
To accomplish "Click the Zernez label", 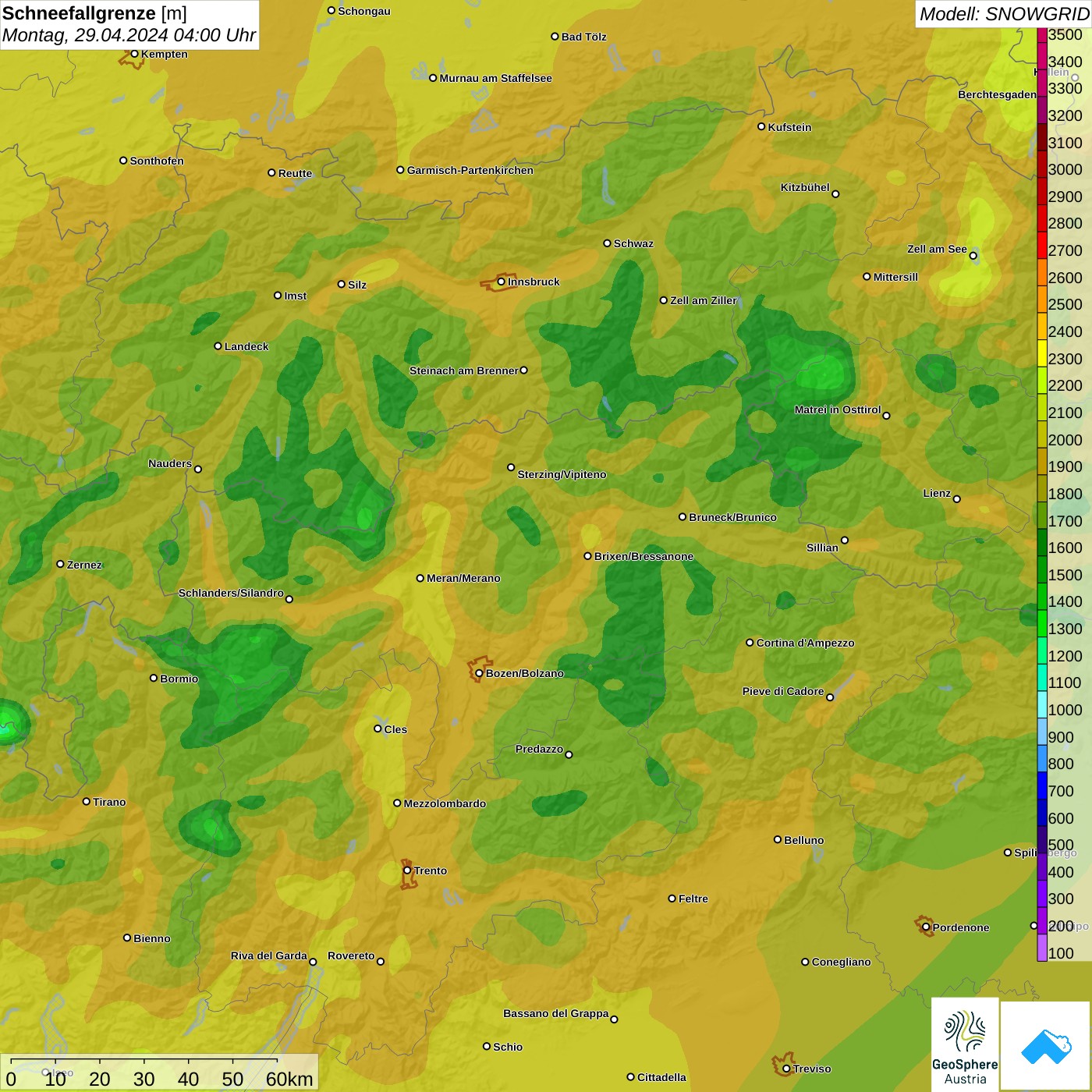I will pos(84,565).
